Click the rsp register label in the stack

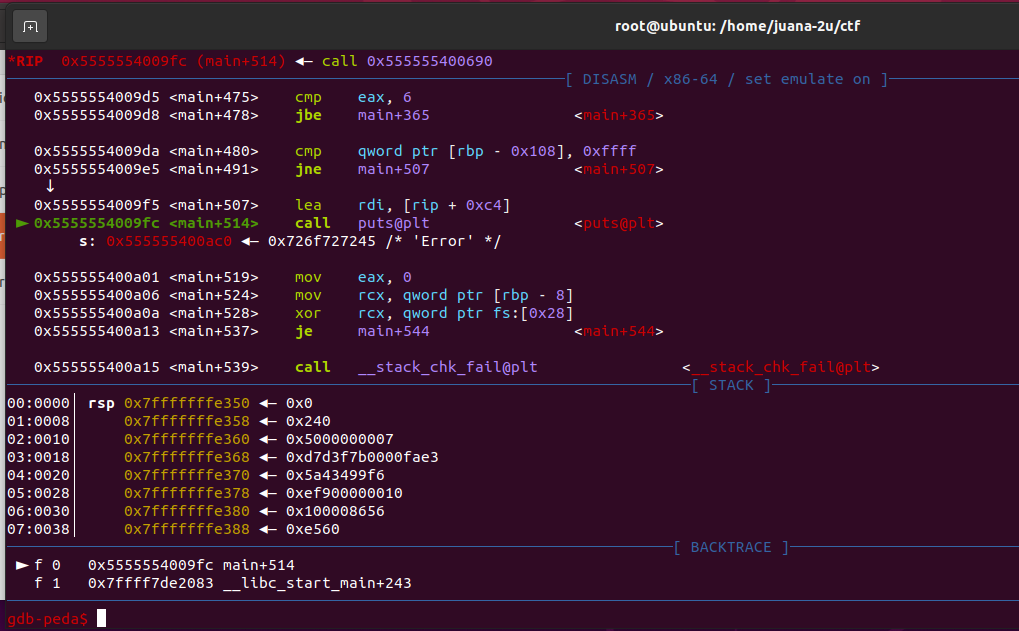click(x=100, y=403)
